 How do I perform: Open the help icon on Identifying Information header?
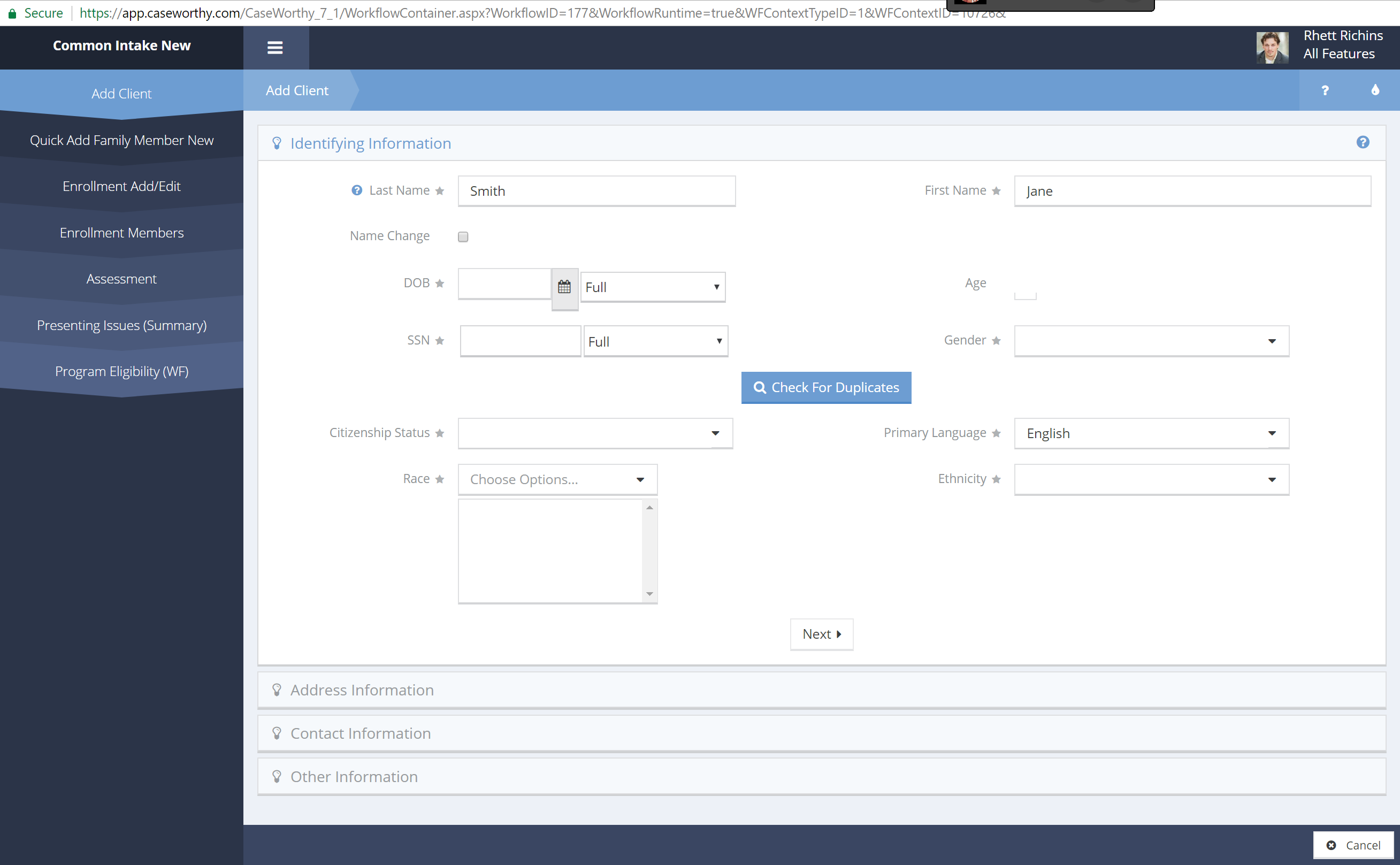pos(1364,142)
